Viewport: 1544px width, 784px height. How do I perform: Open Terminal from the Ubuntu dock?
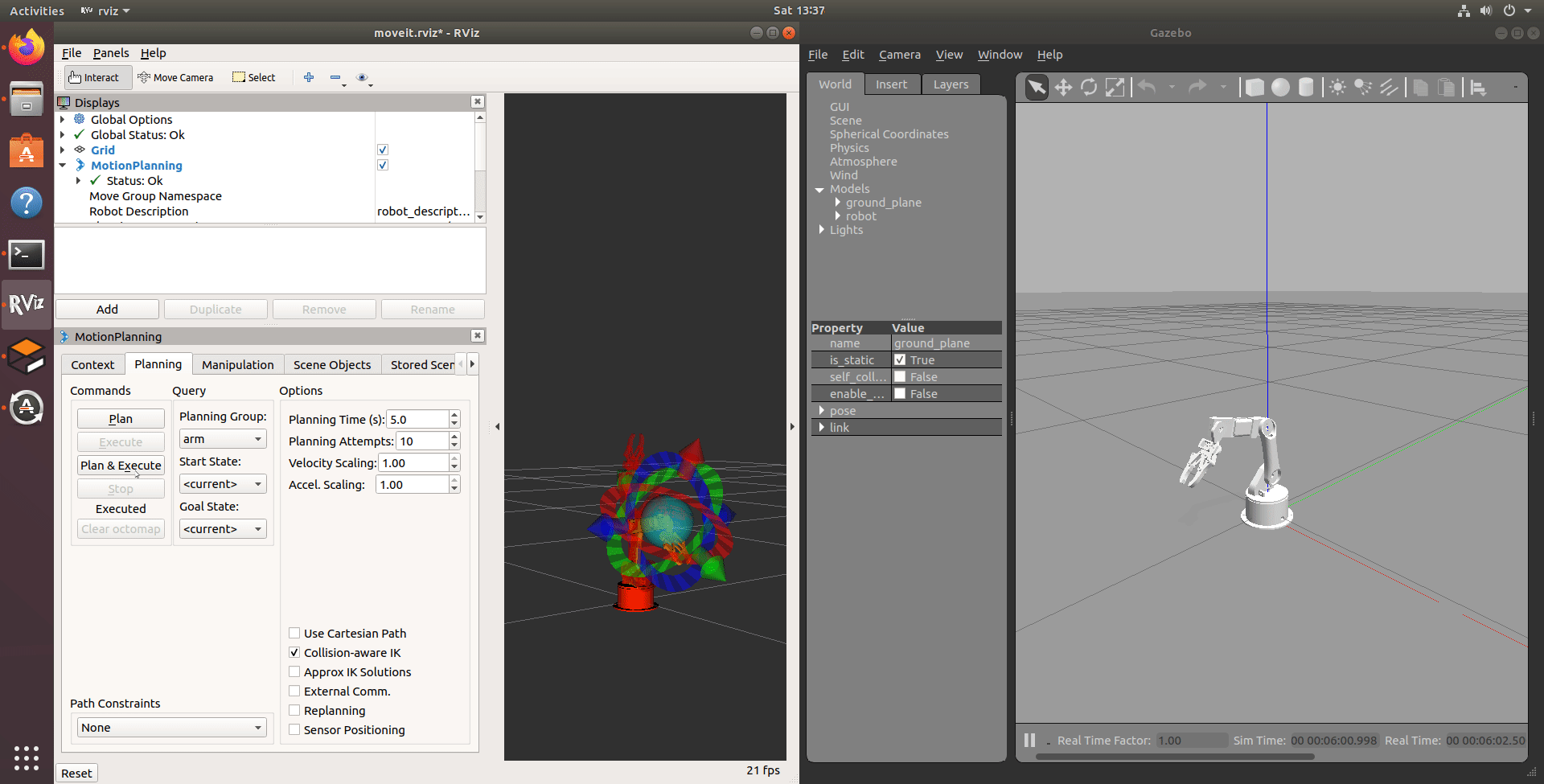27,255
